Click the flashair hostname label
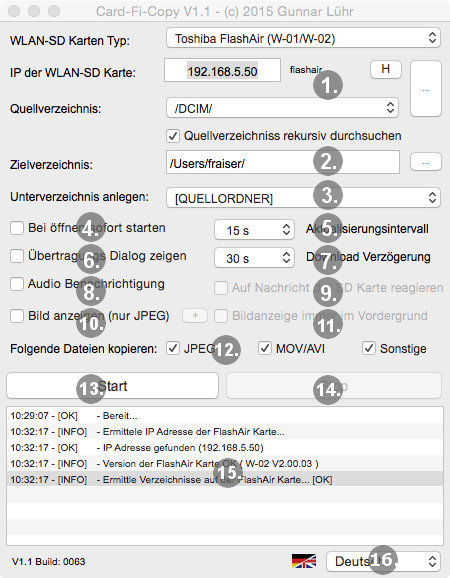This screenshot has height=578, width=450. coord(306,70)
